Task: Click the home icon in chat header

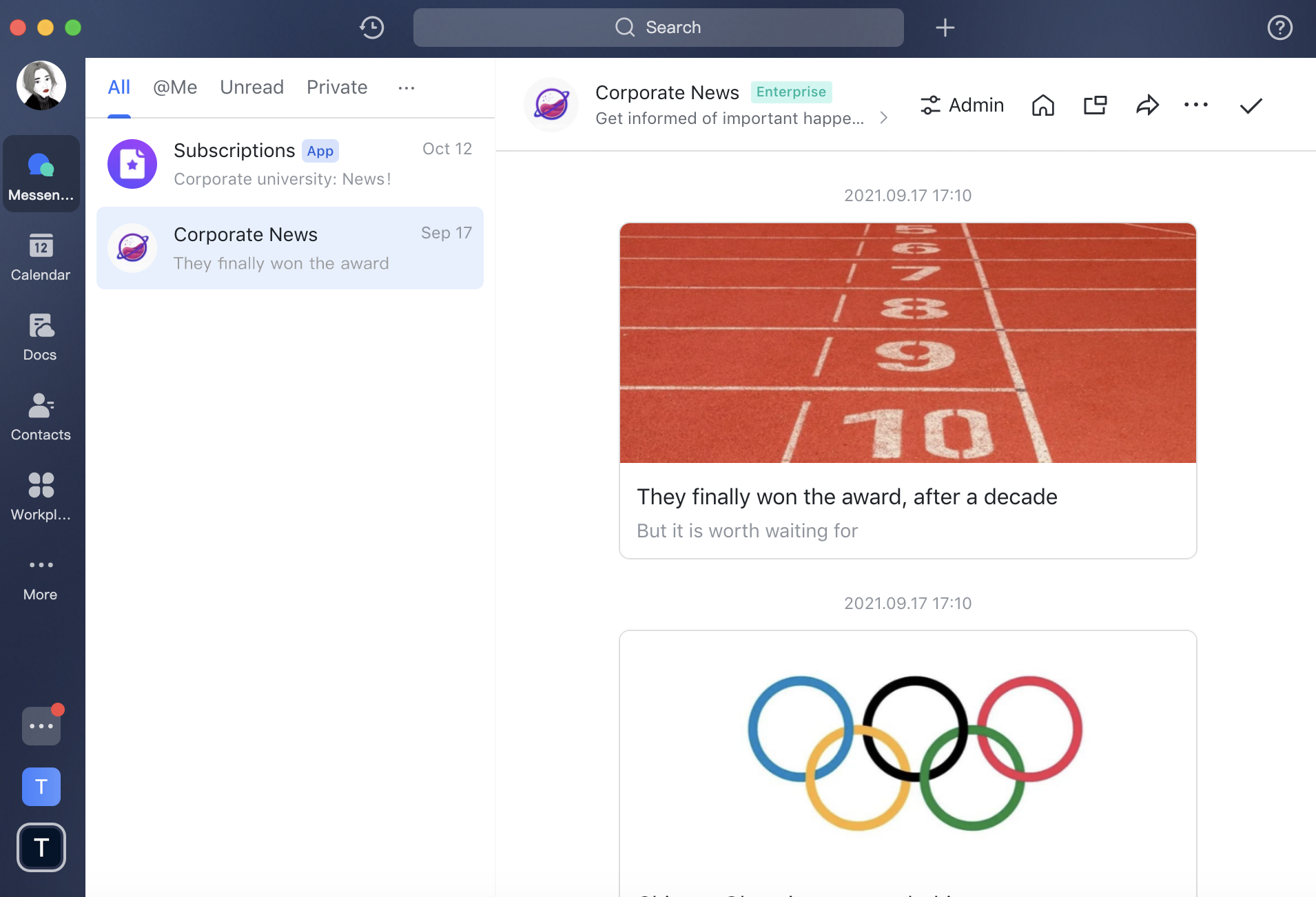Action: tap(1042, 105)
